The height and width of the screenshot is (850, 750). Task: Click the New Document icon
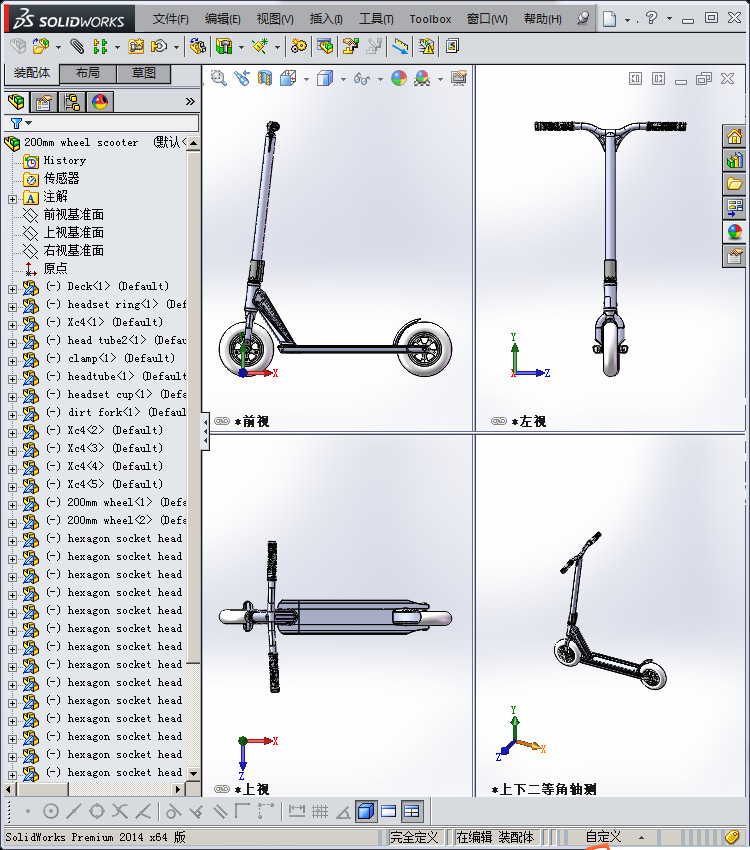[x=610, y=19]
